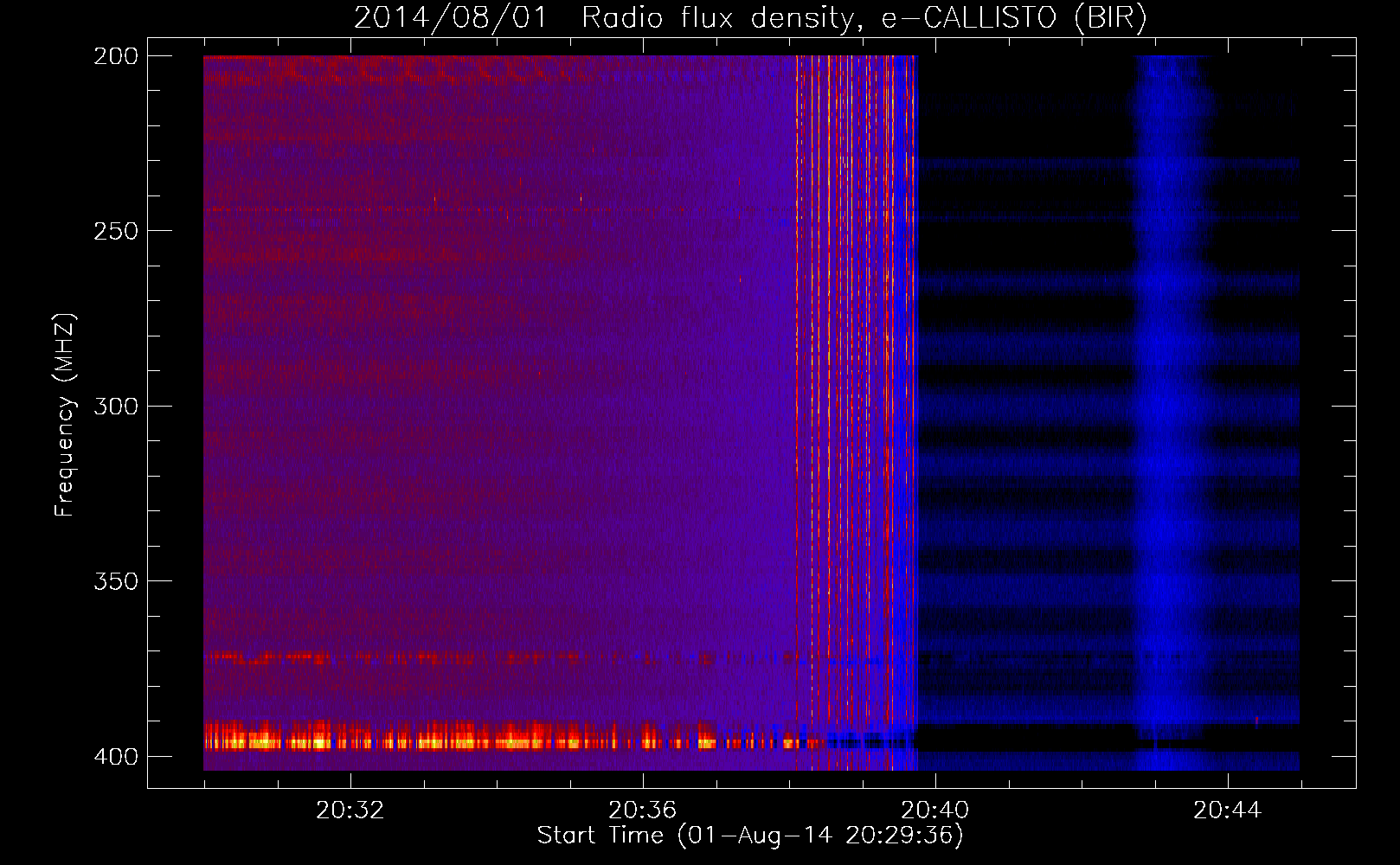Click the 350 frequency tick label

[116, 580]
